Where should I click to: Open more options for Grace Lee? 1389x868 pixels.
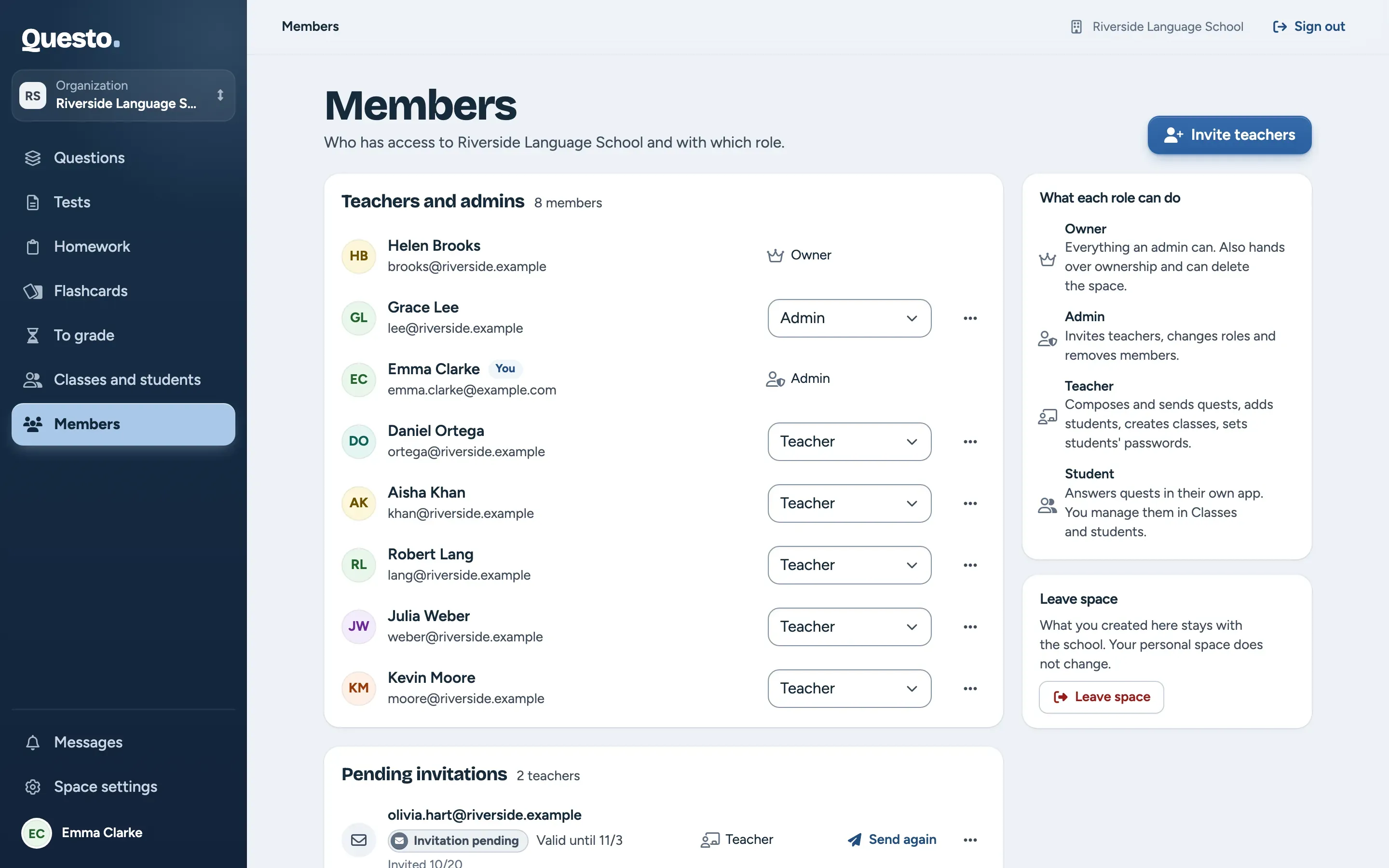tap(970, 318)
